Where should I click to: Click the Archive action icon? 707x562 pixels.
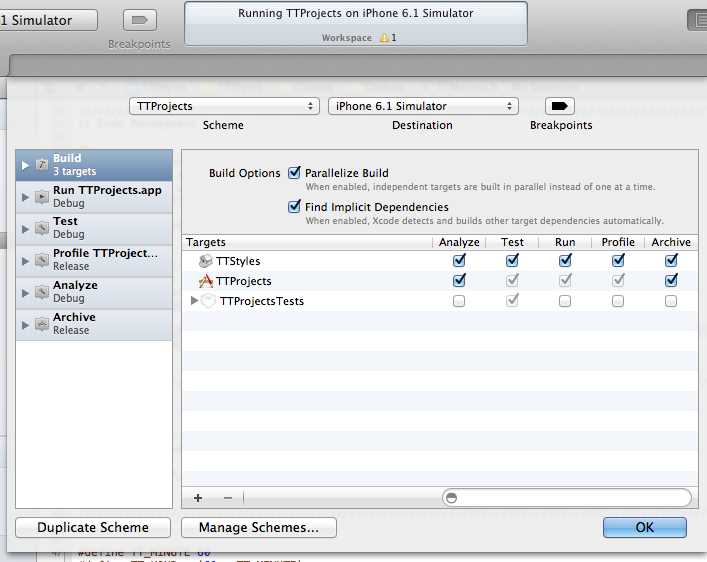click(x=41, y=324)
